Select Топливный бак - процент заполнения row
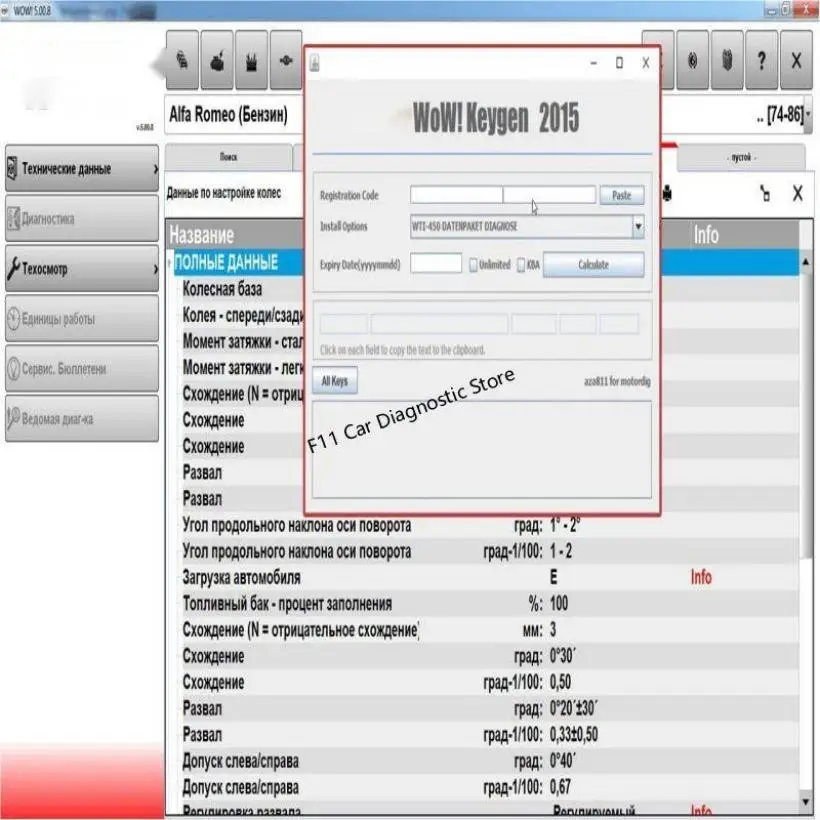 (x=287, y=604)
